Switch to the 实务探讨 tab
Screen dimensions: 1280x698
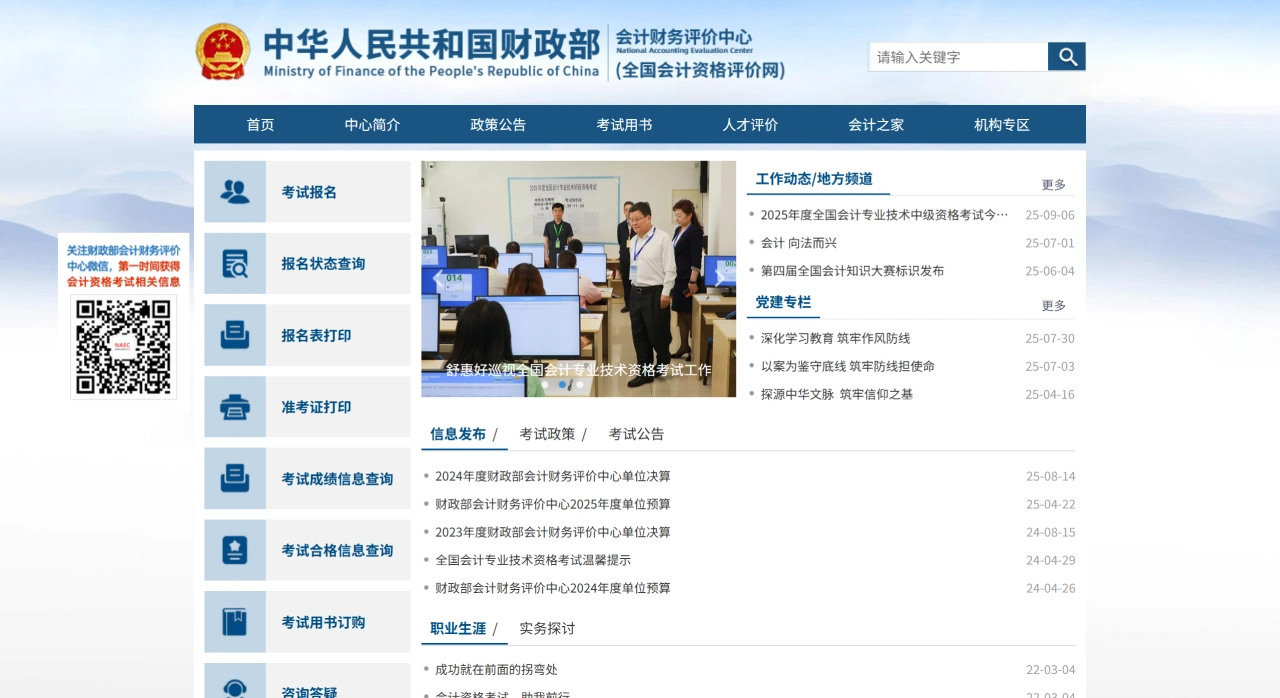[x=546, y=628]
